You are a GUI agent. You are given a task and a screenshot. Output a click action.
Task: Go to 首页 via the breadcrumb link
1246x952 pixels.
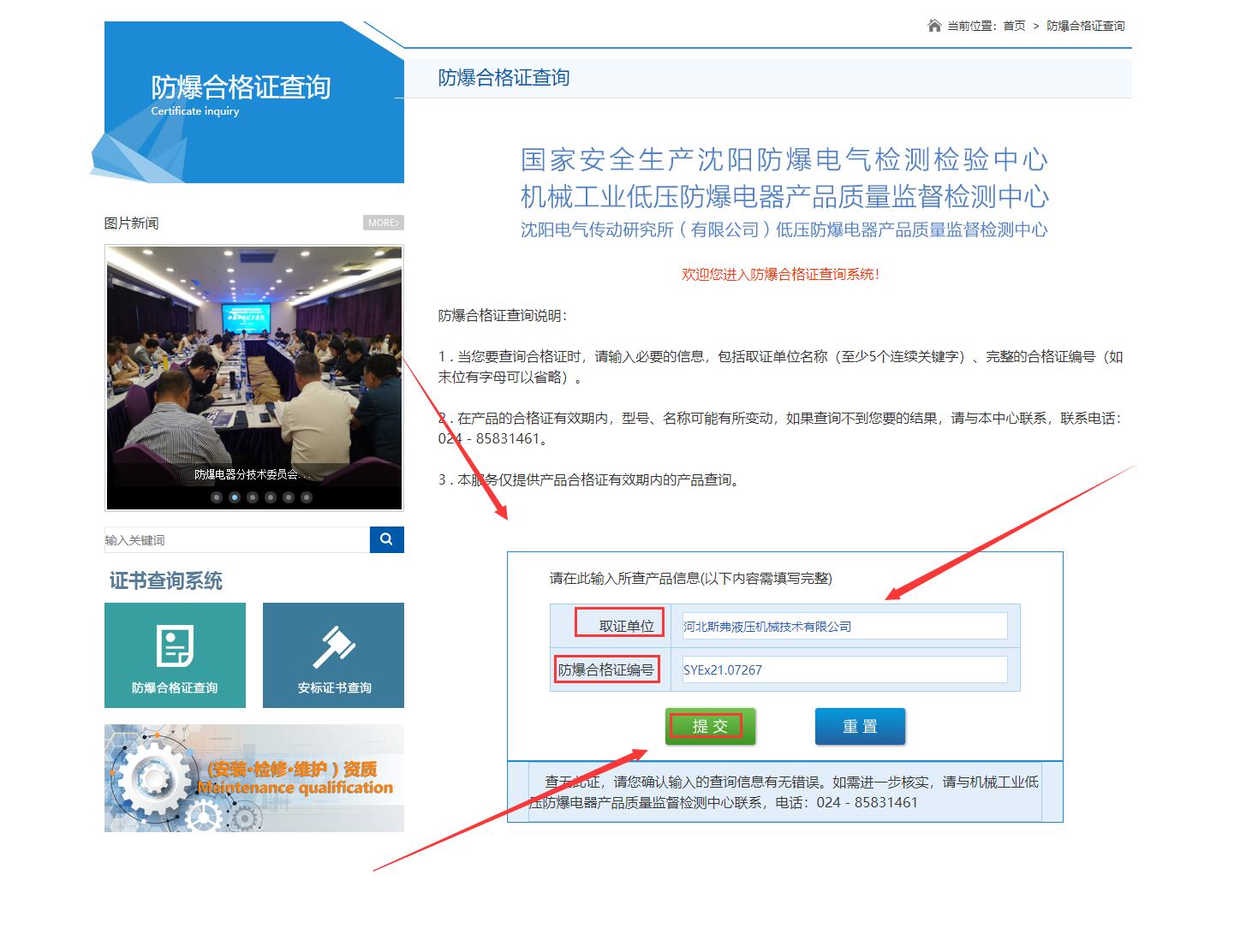(x=1014, y=26)
